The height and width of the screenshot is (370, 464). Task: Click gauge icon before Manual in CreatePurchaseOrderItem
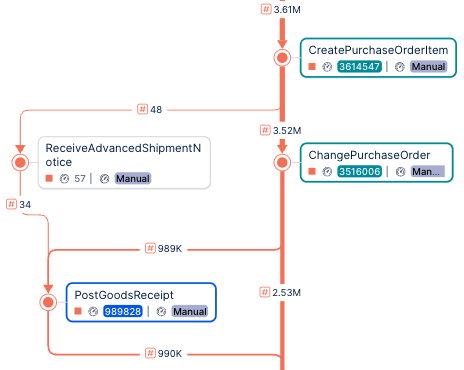click(400, 67)
